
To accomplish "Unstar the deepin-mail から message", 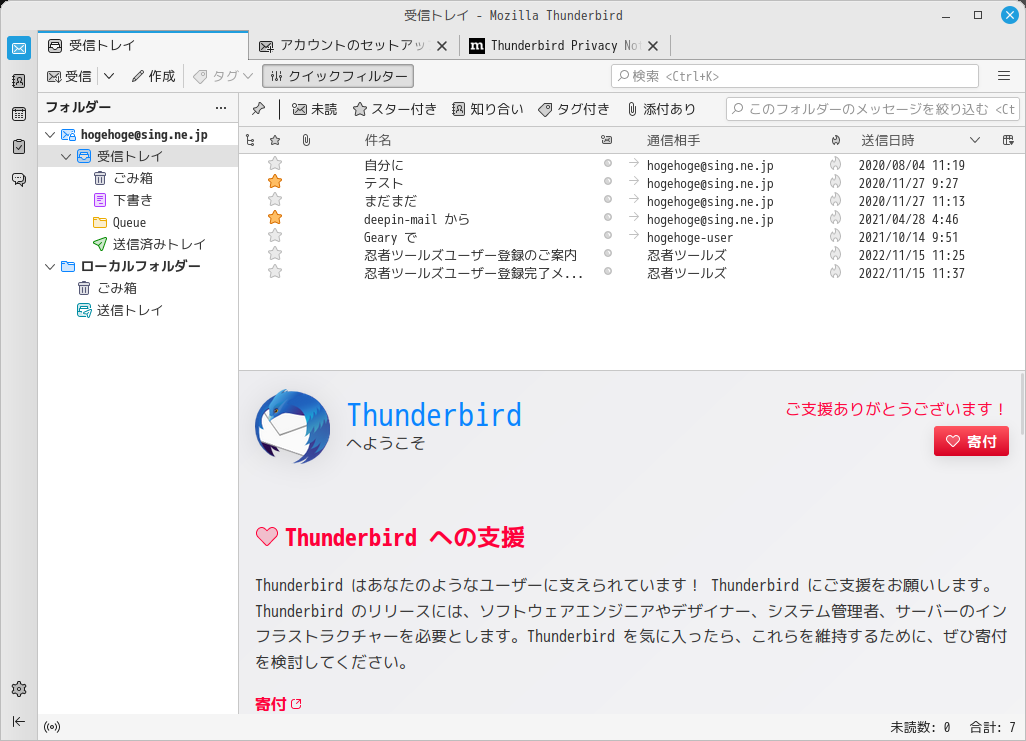I will click(275, 217).
